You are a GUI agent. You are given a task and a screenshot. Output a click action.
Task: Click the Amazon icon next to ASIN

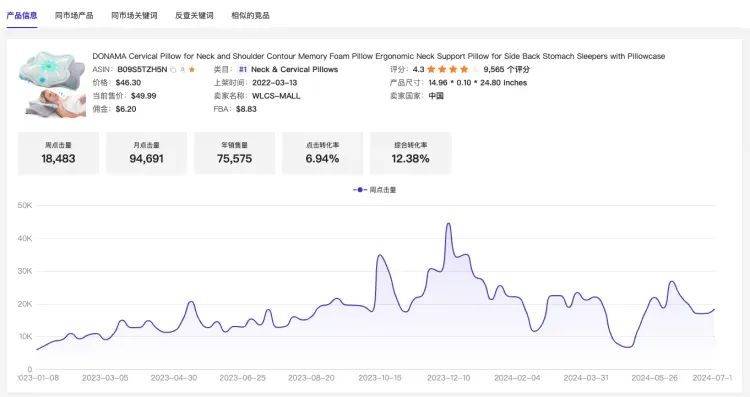pos(182,70)
